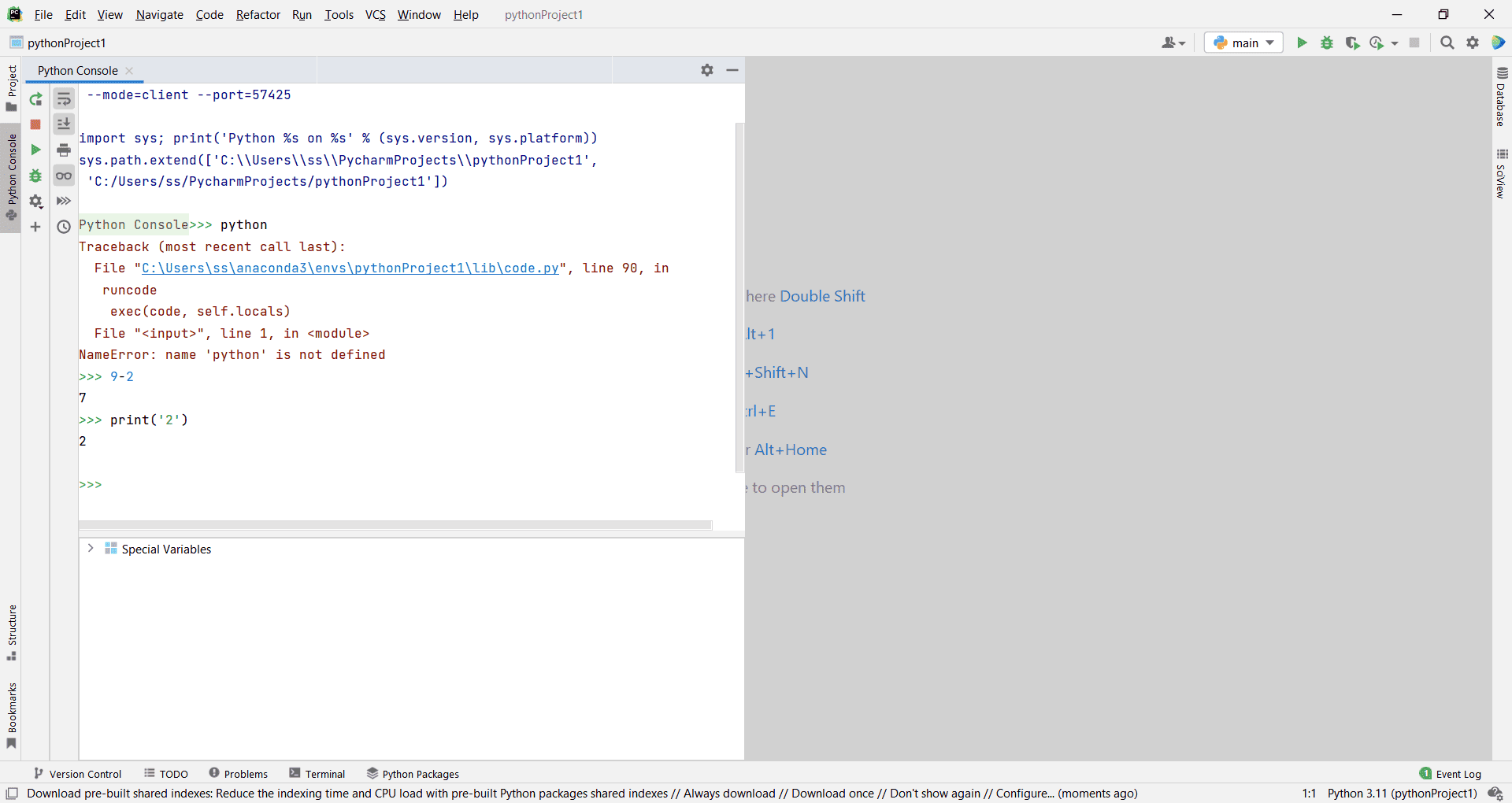
Task: Click the console horizontal scrollbar
Action: 395,525
